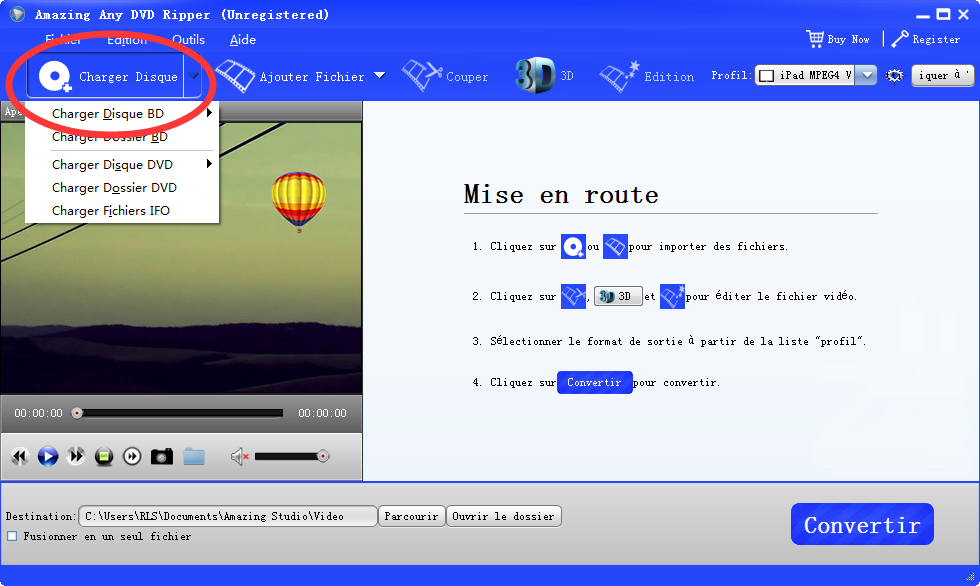Screen dimensions: 980x586
Task: Click the film icon in step 1 instructions
Action: pos(615,247)
